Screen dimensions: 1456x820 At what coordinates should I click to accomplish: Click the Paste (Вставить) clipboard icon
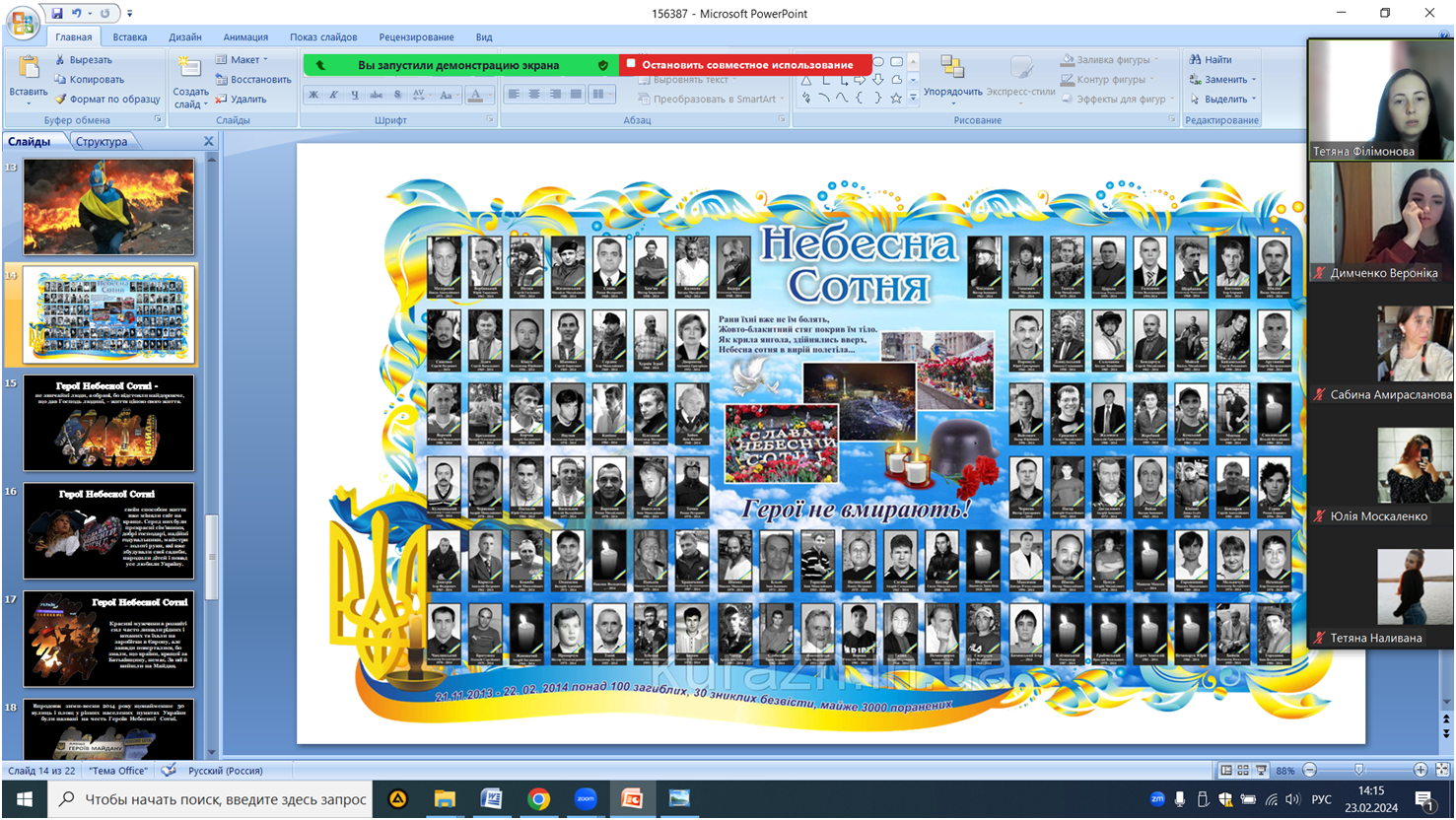point(29,68)
